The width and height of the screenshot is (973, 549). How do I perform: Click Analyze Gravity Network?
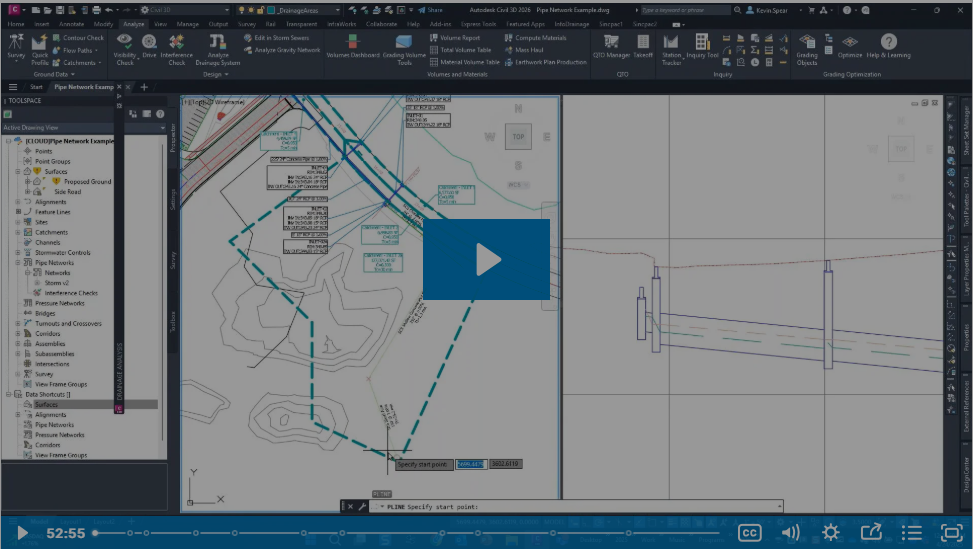tap(282, 50)
